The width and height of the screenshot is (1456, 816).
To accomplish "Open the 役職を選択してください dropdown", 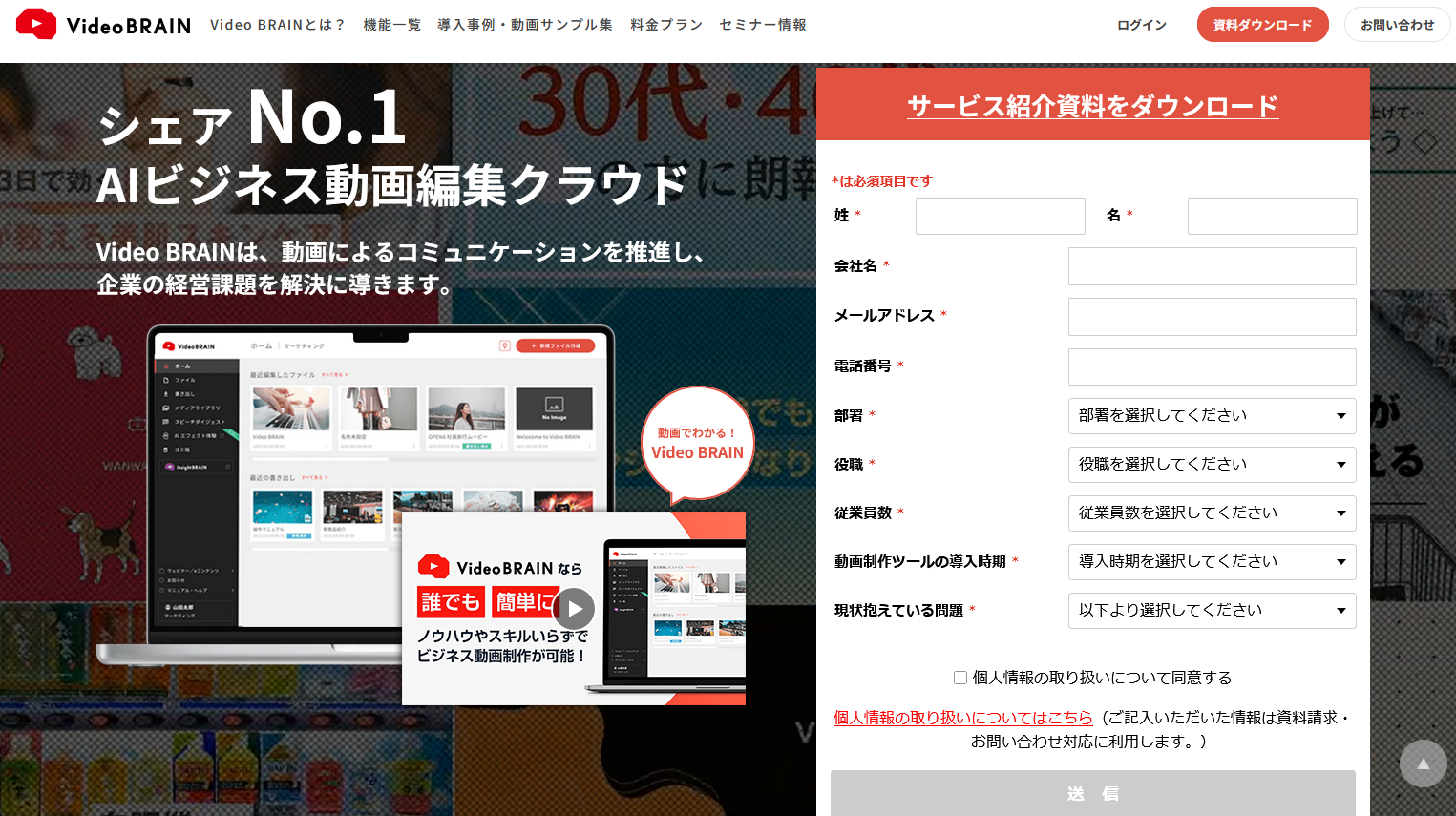I will coord(1212,465).
